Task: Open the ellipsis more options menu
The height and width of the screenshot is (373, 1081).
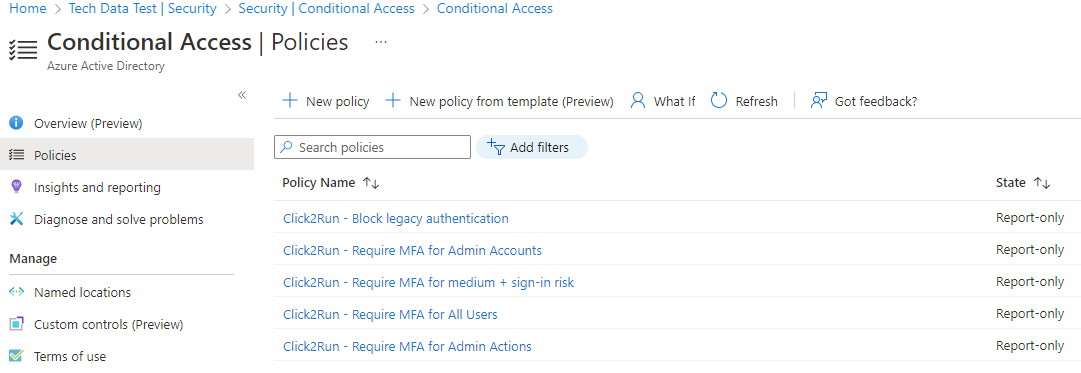Action: tap(381, 42)
